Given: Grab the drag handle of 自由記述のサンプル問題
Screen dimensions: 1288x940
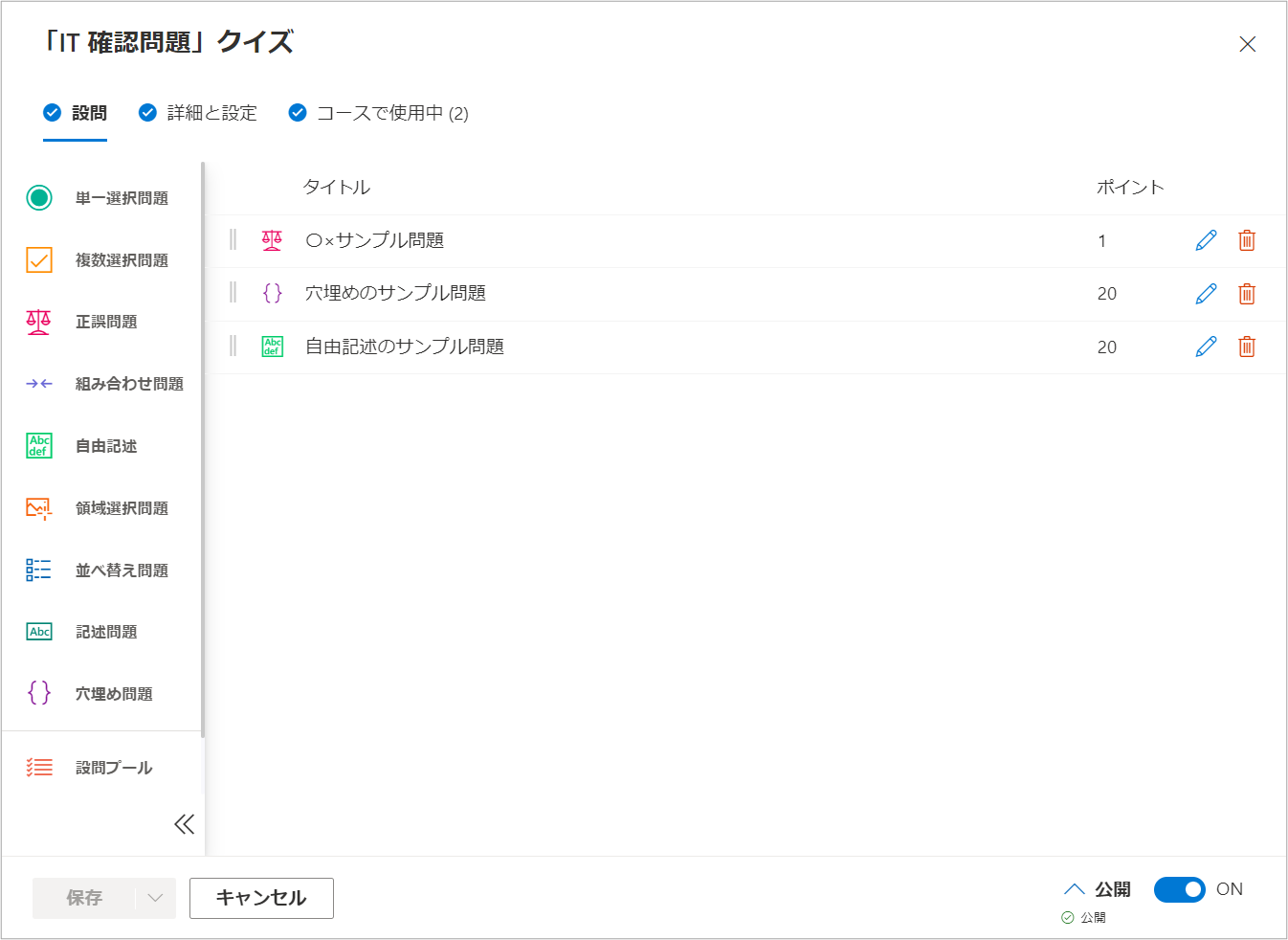Looking at the screenshot, I should pos(233,347).
